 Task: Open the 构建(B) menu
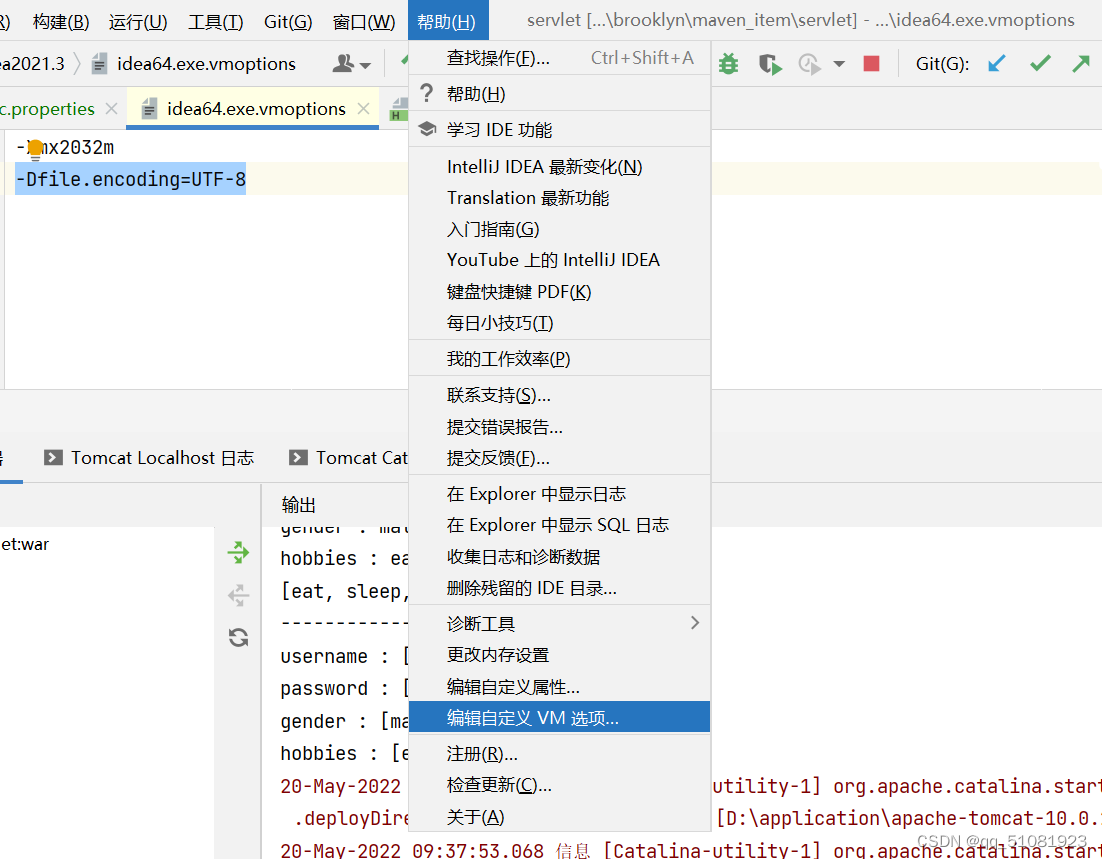pyautogui.click(x=61, y=22)
